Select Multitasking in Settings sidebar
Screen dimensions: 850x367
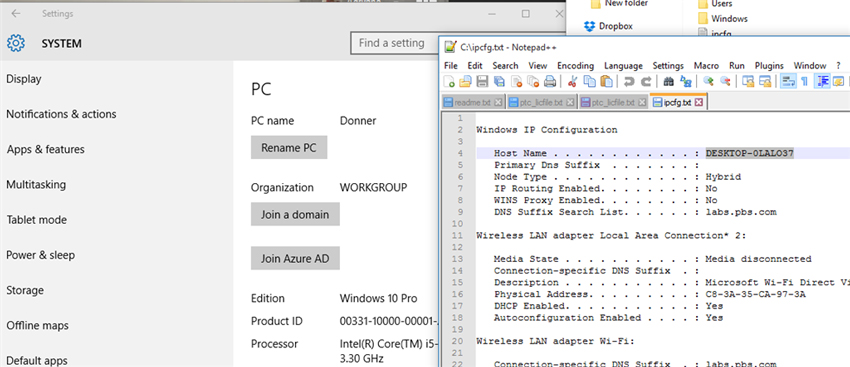click(x=36, y=185)
